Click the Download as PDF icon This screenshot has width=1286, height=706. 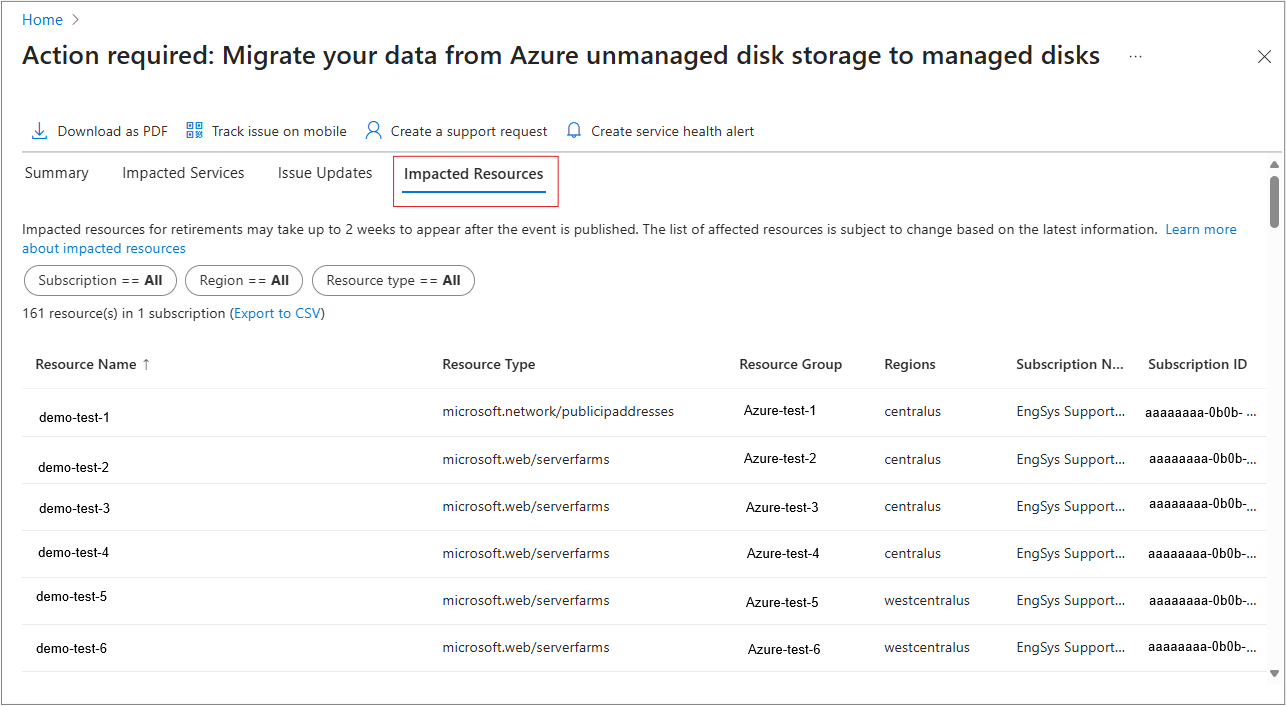39,130
